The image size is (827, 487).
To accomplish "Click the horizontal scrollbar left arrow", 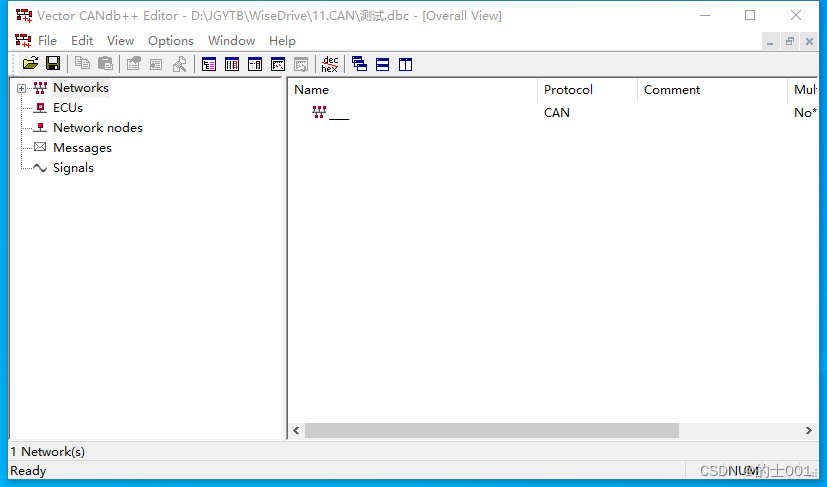I will tap(296, 431).
